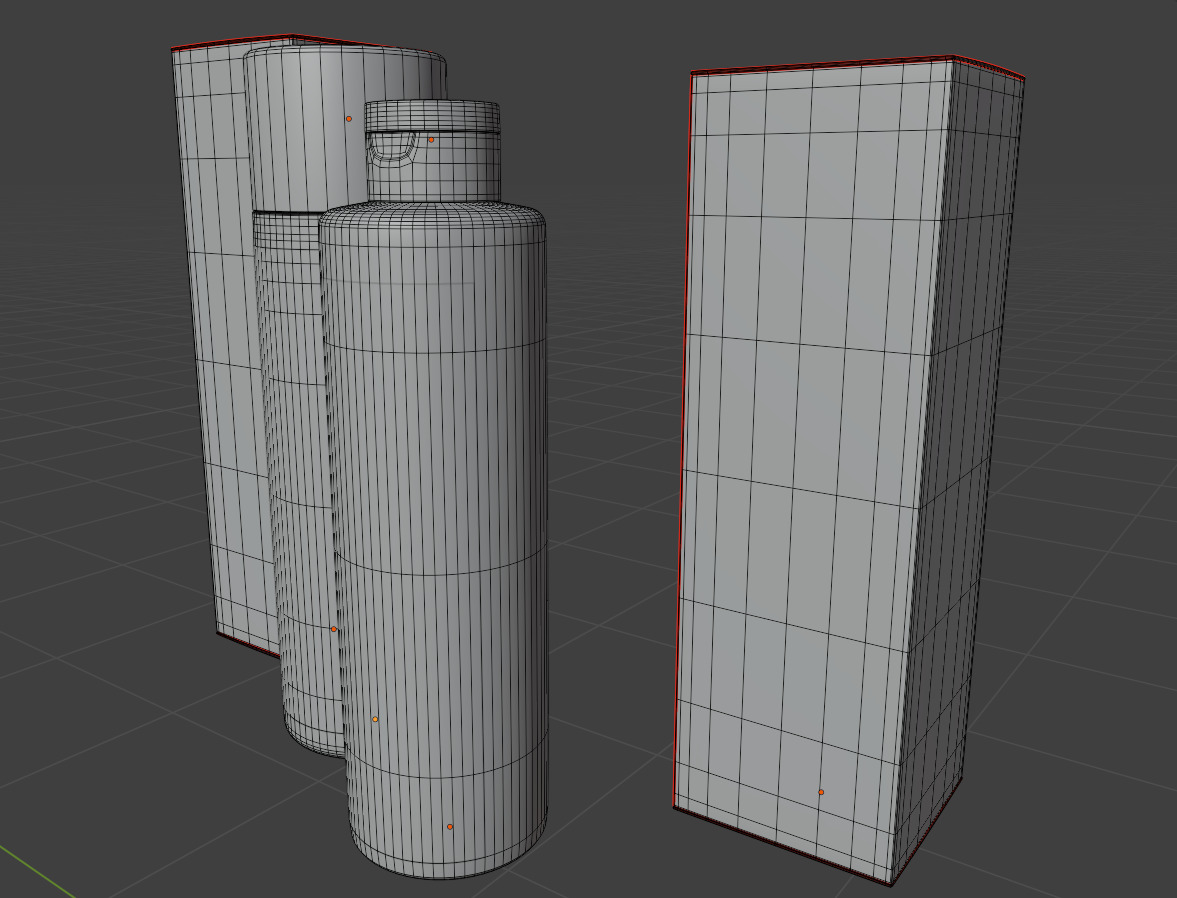Click the origin dot on the small screw cap
Viewport: 1177px width, 898px height.
coord(431,140)
